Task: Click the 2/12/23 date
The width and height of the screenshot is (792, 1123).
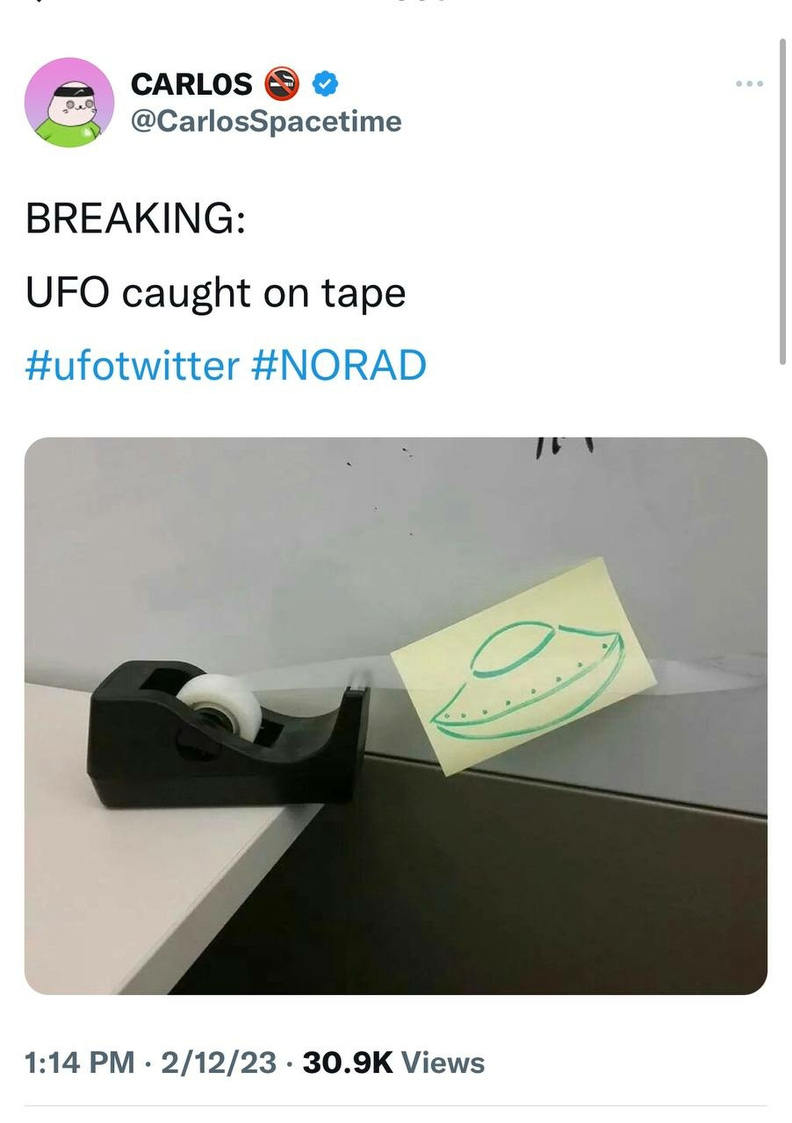Action: [218, 1062]
